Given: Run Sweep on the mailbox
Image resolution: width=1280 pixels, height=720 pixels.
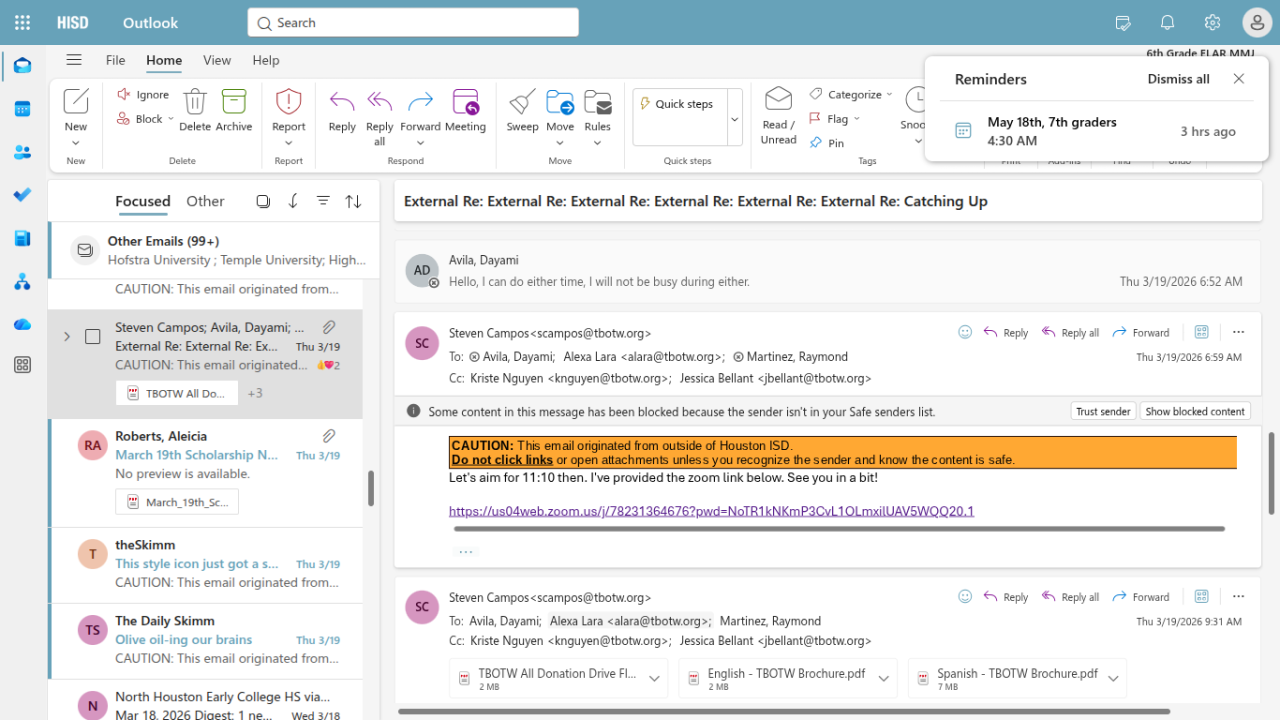Looking at the screenshot, I should (522, 109).
